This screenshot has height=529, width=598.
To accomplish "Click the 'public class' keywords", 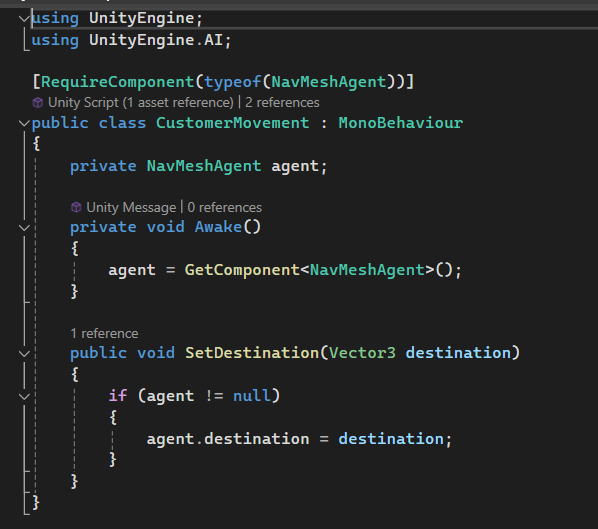I will point(89,123).
